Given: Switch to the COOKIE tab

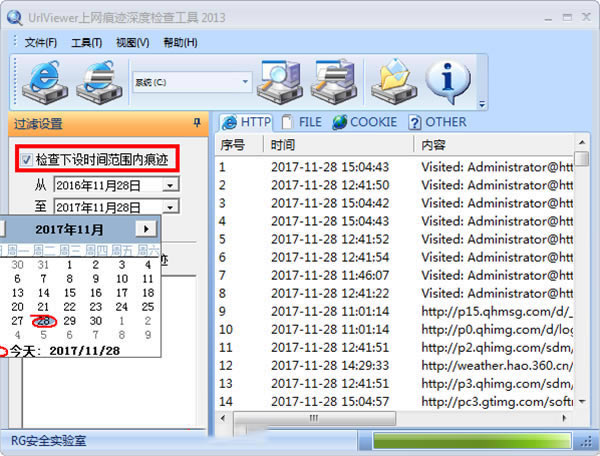Looking at the screenshot, I should click(x=365, y=122).
